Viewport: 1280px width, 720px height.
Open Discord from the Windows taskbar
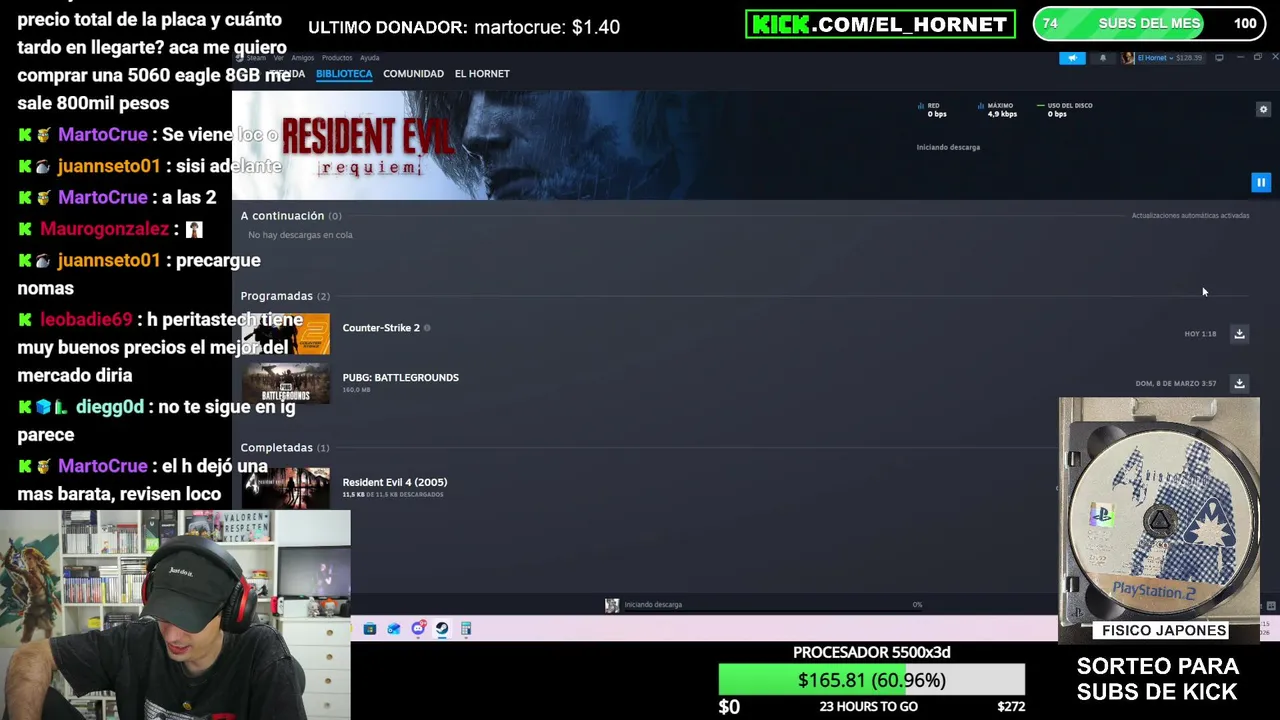418,629
